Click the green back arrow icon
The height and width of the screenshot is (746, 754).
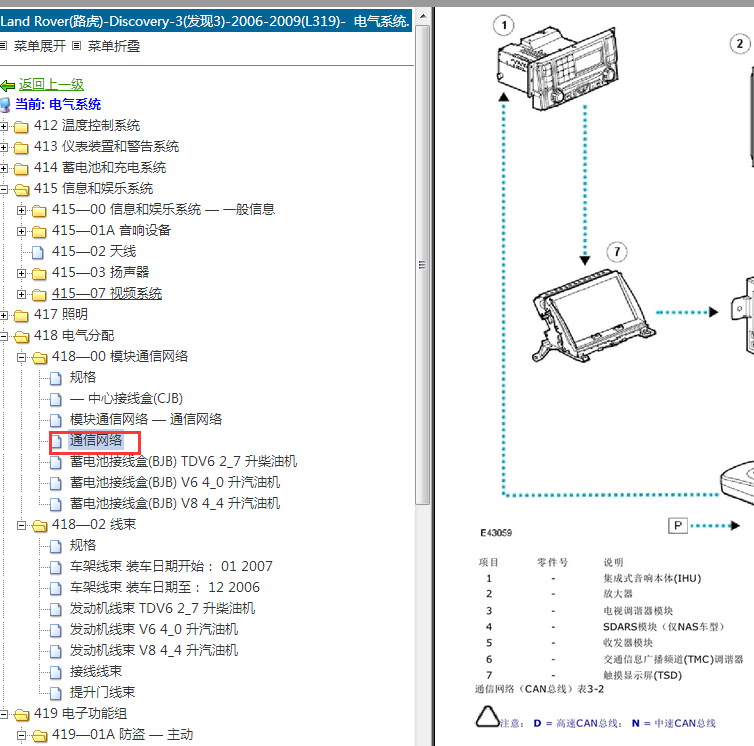tap(8, 86)
